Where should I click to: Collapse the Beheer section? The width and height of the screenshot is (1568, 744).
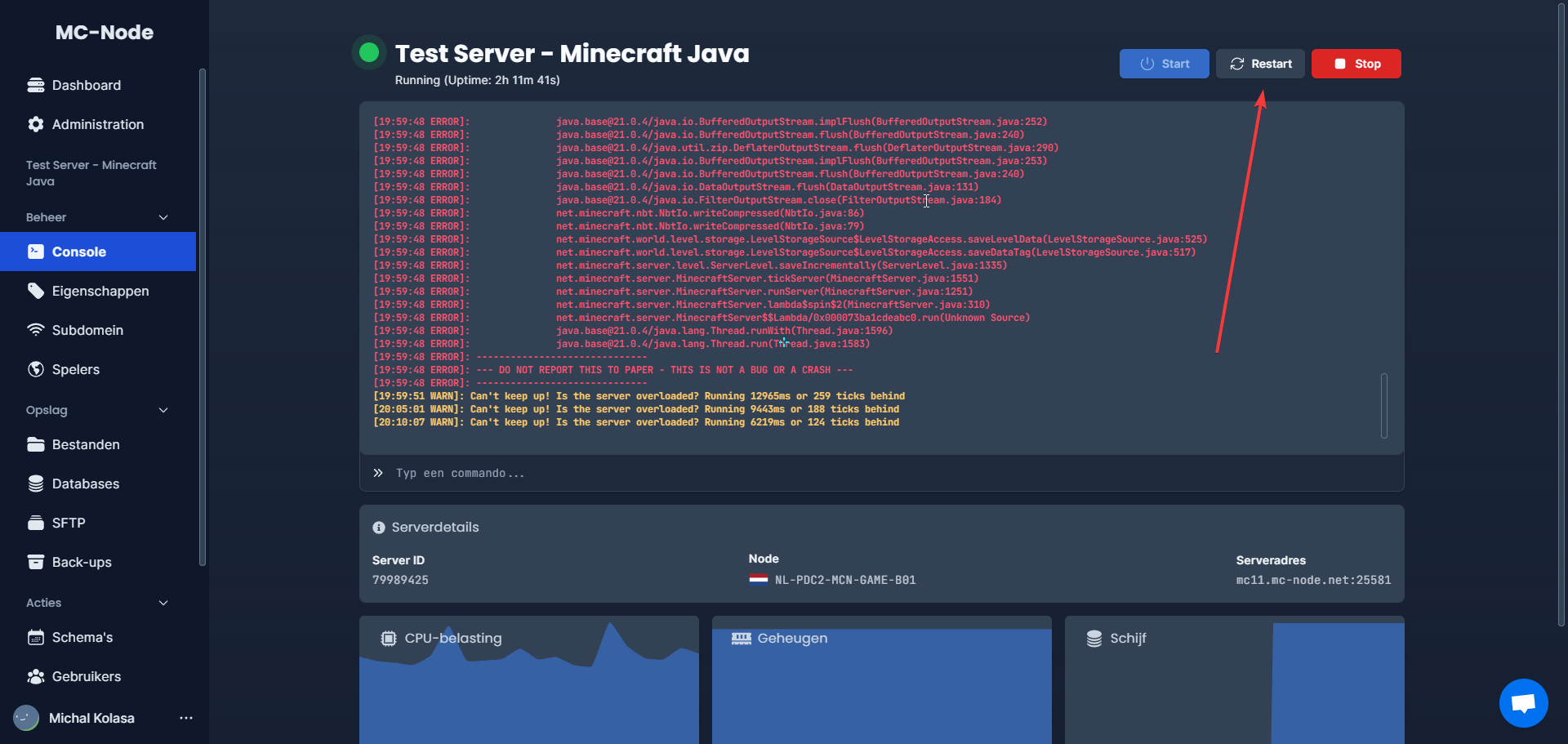coord(163,217)
